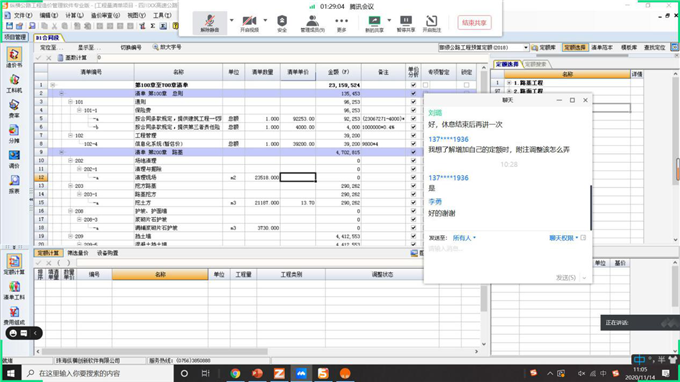Viewport: 680px width, 382px height.
Task: Click 放大字号 button
Action: 167,47
